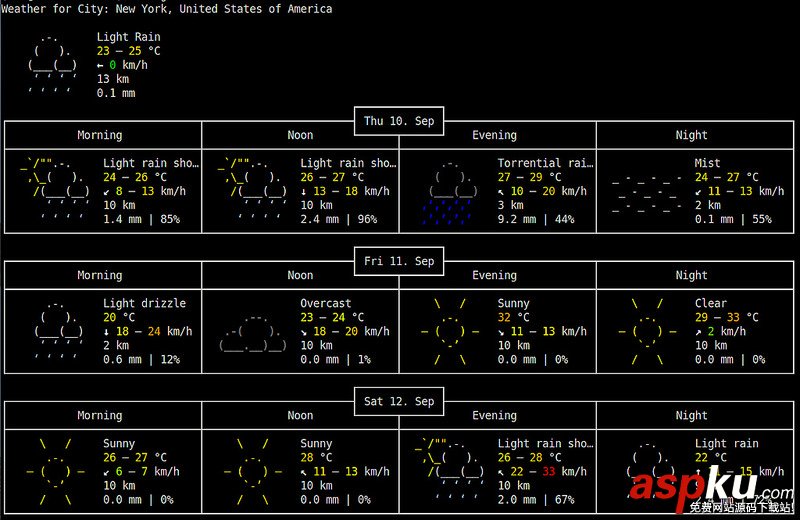Click wind 13 – 18 km/h Thu Noon
The height and width of the screenshot is (520, 800).
click(344, 191)
